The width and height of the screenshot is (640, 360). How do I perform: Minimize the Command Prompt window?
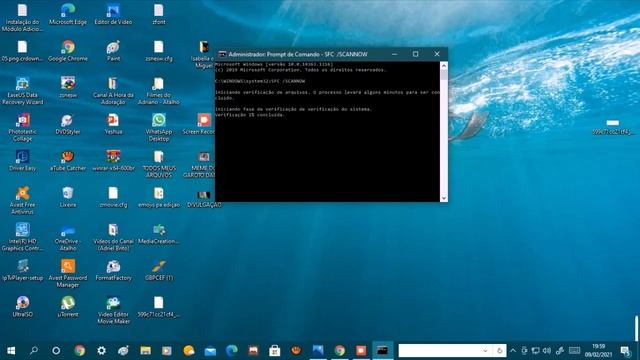point(394,54)
